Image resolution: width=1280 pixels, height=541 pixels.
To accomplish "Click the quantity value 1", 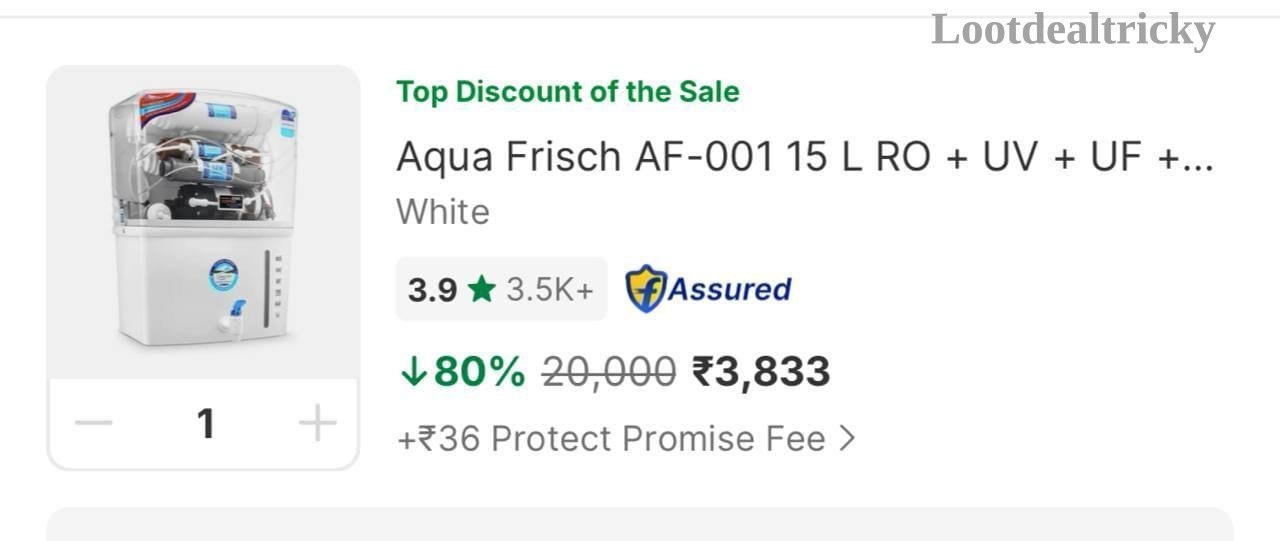I will point(206,424).
